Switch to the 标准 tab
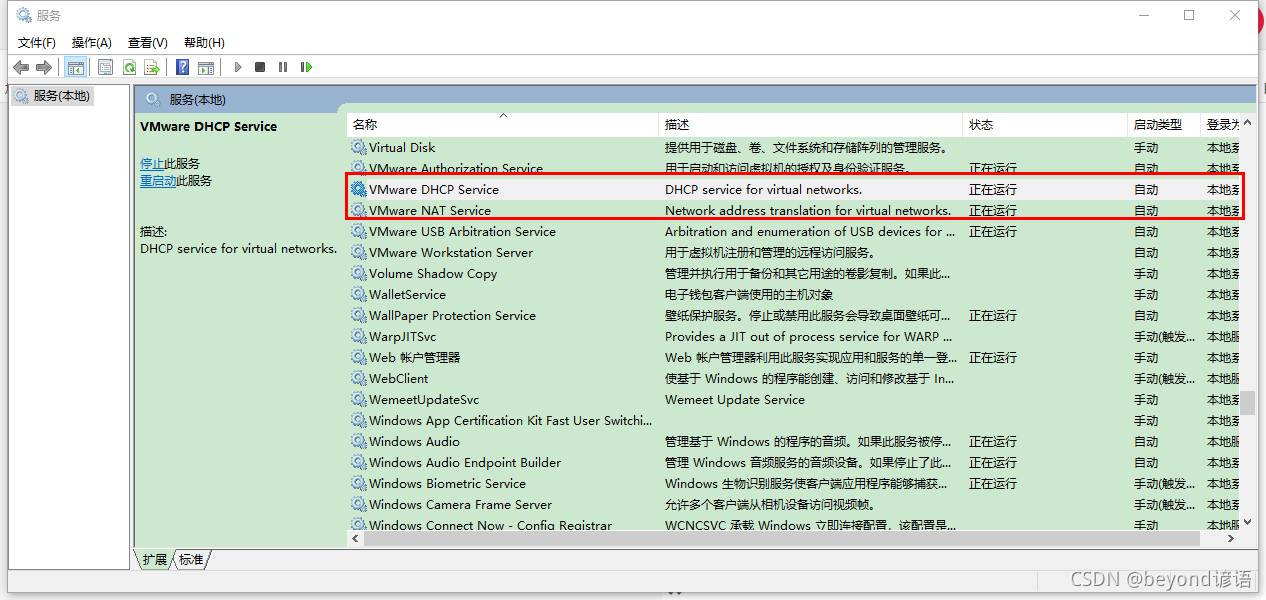 (x=191, y=559)
